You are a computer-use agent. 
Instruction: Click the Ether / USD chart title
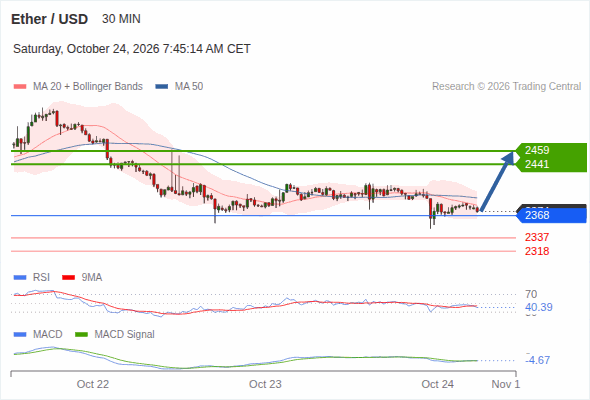[49, 19]
